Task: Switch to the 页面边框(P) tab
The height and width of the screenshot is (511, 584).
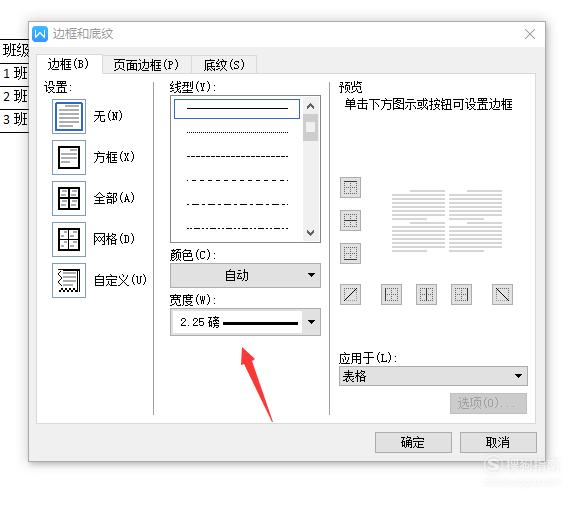Action: pos(146,65)
